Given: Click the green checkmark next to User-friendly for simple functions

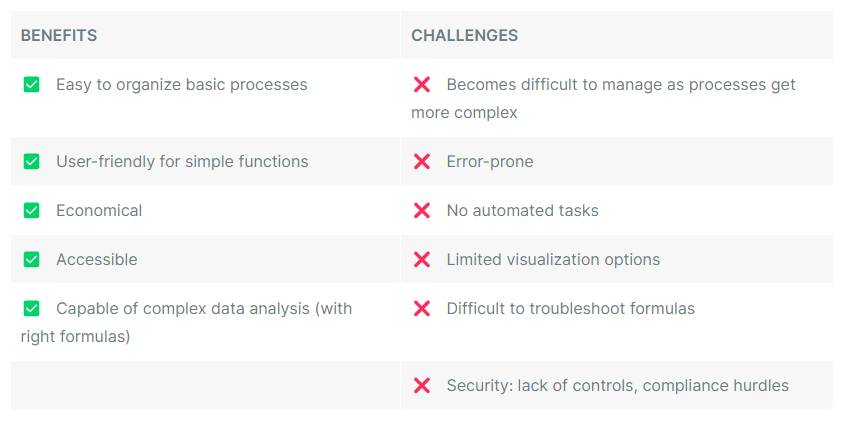Looking at the screenshot, I should coord(32,161).
